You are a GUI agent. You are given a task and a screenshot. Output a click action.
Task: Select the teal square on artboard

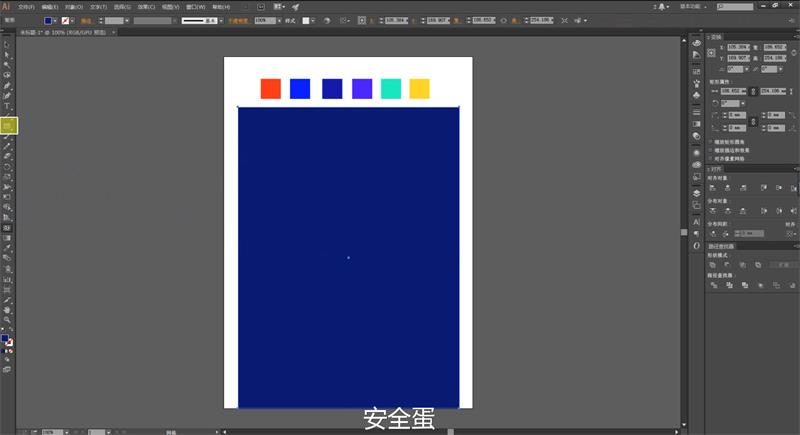(391, 89)
